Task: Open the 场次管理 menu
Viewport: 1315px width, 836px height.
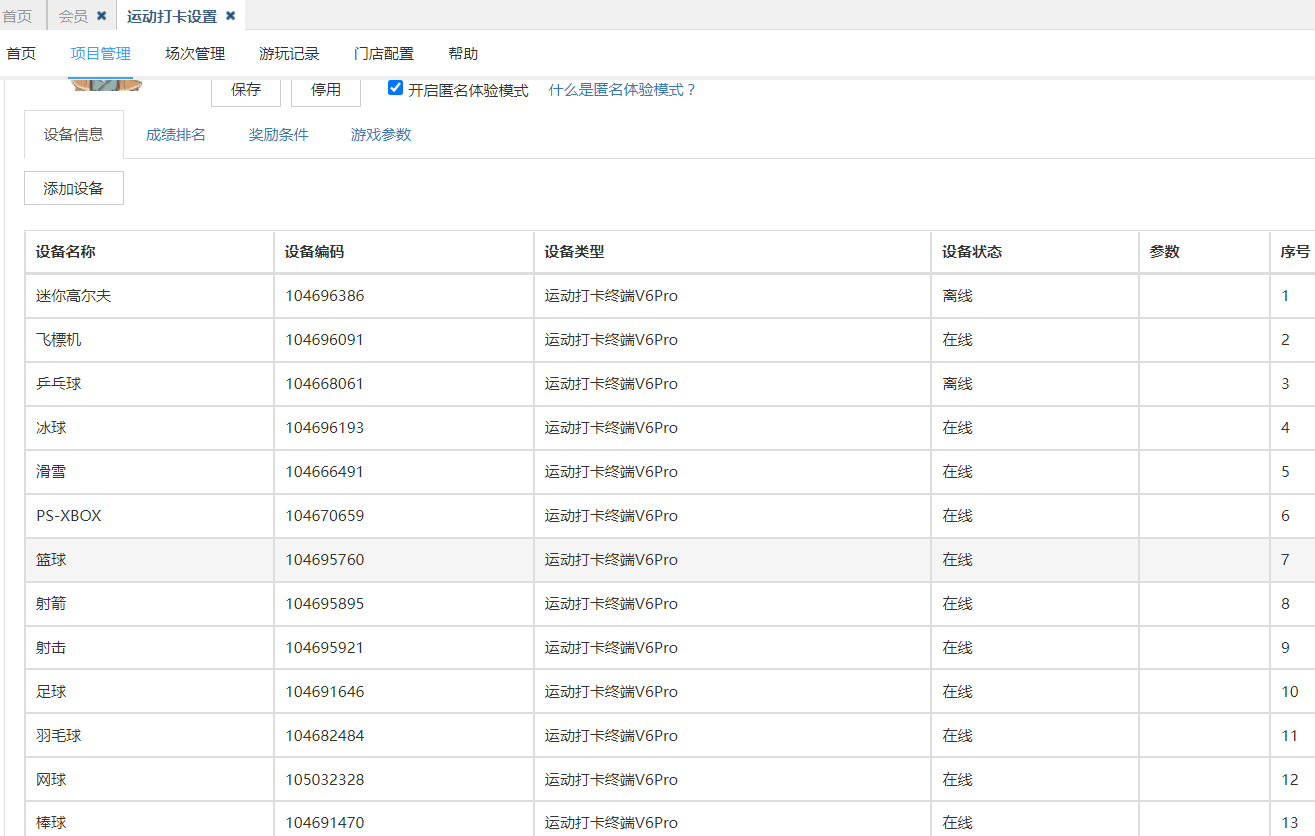Action: 195,54
